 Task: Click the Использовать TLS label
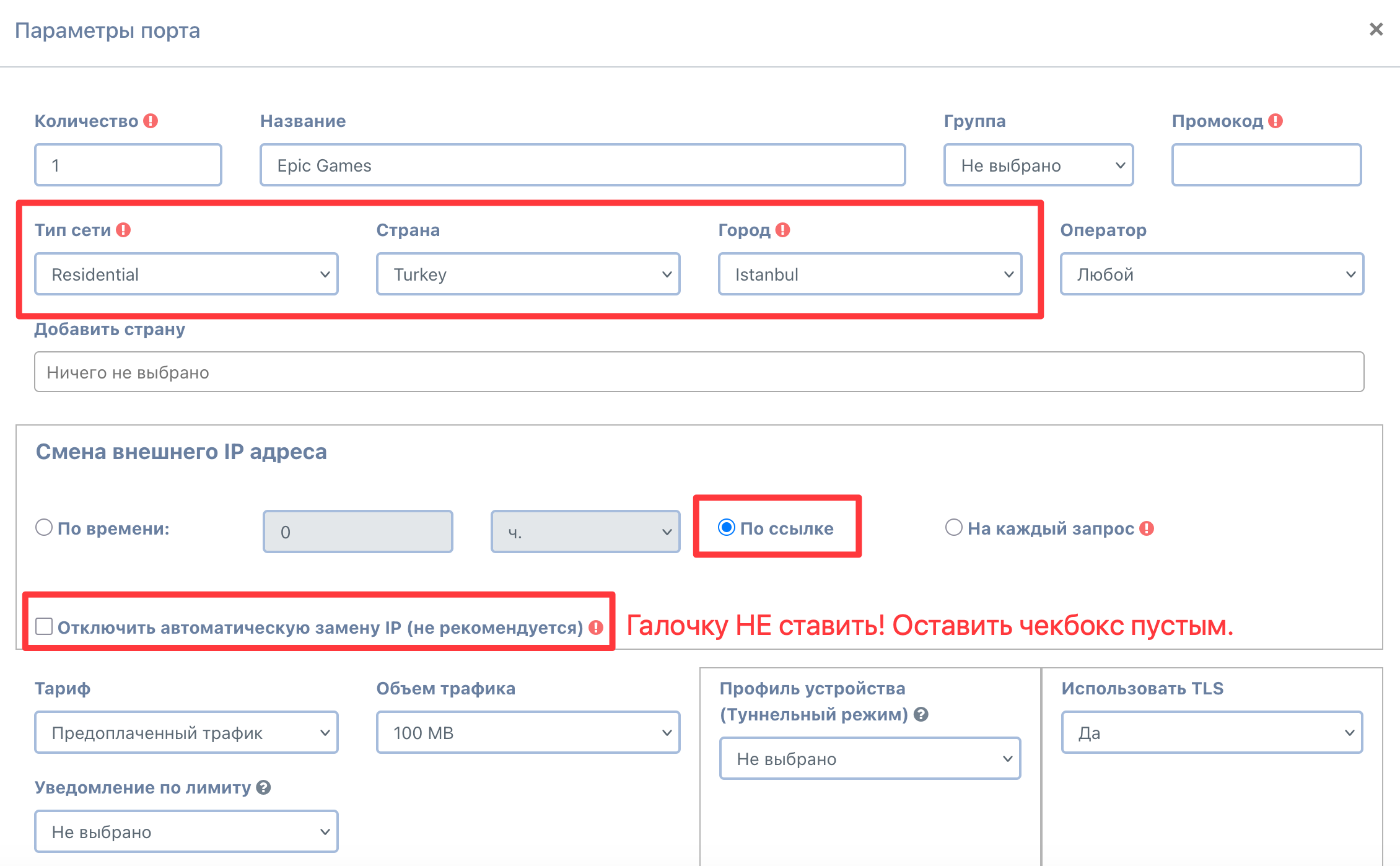pyautogui.click(x=1142, y=688)
